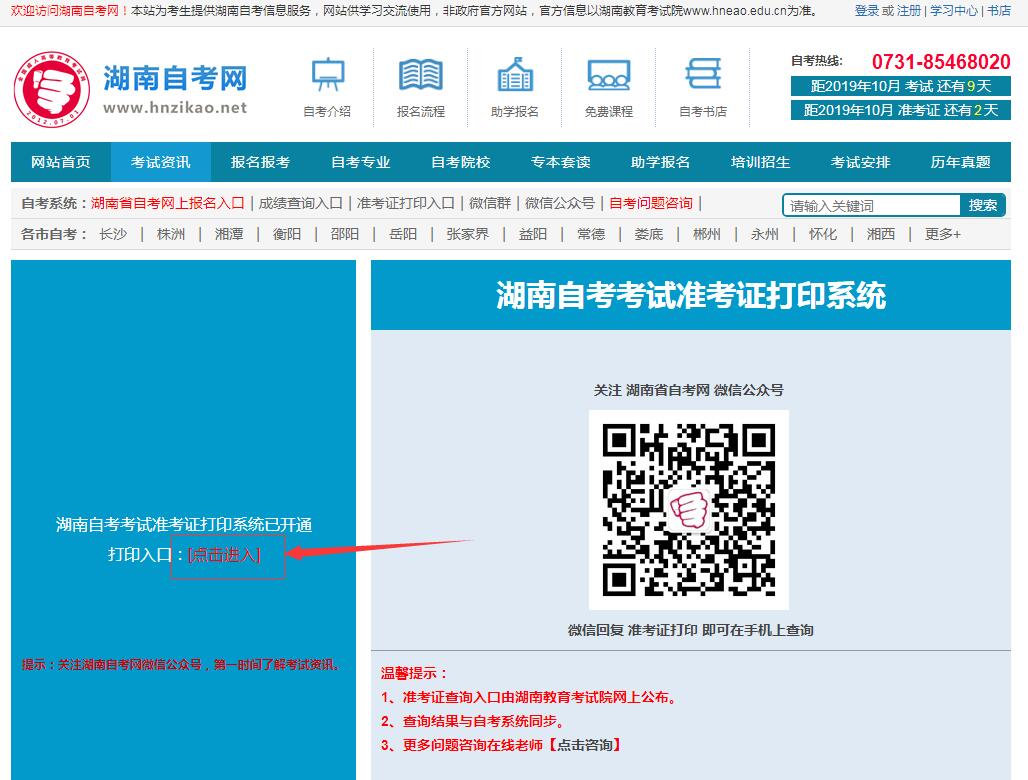Open the 报名流程 book icon
Image resolution: width=1028 pixels, height=780 pixels.
coord(420,75)
